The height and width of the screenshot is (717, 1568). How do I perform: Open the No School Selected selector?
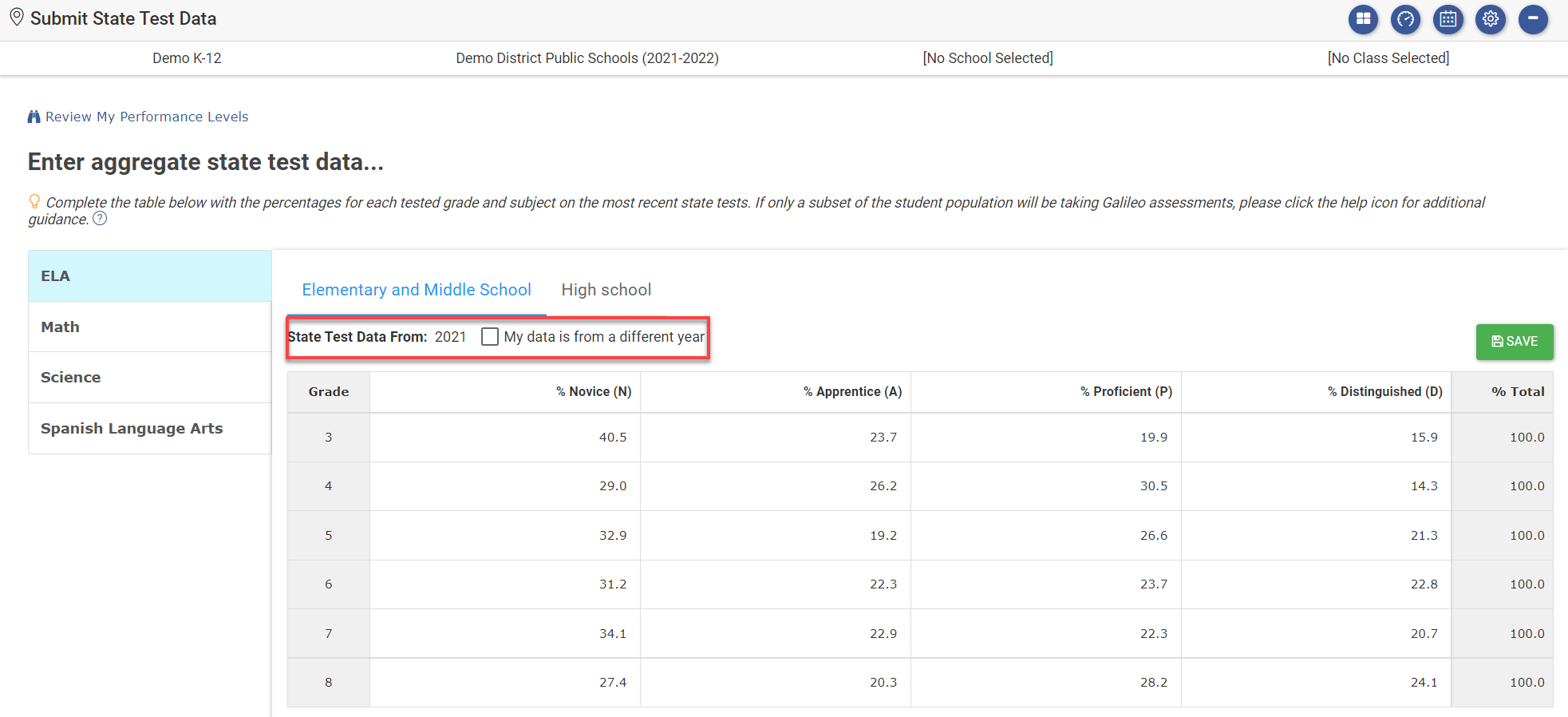987,58
